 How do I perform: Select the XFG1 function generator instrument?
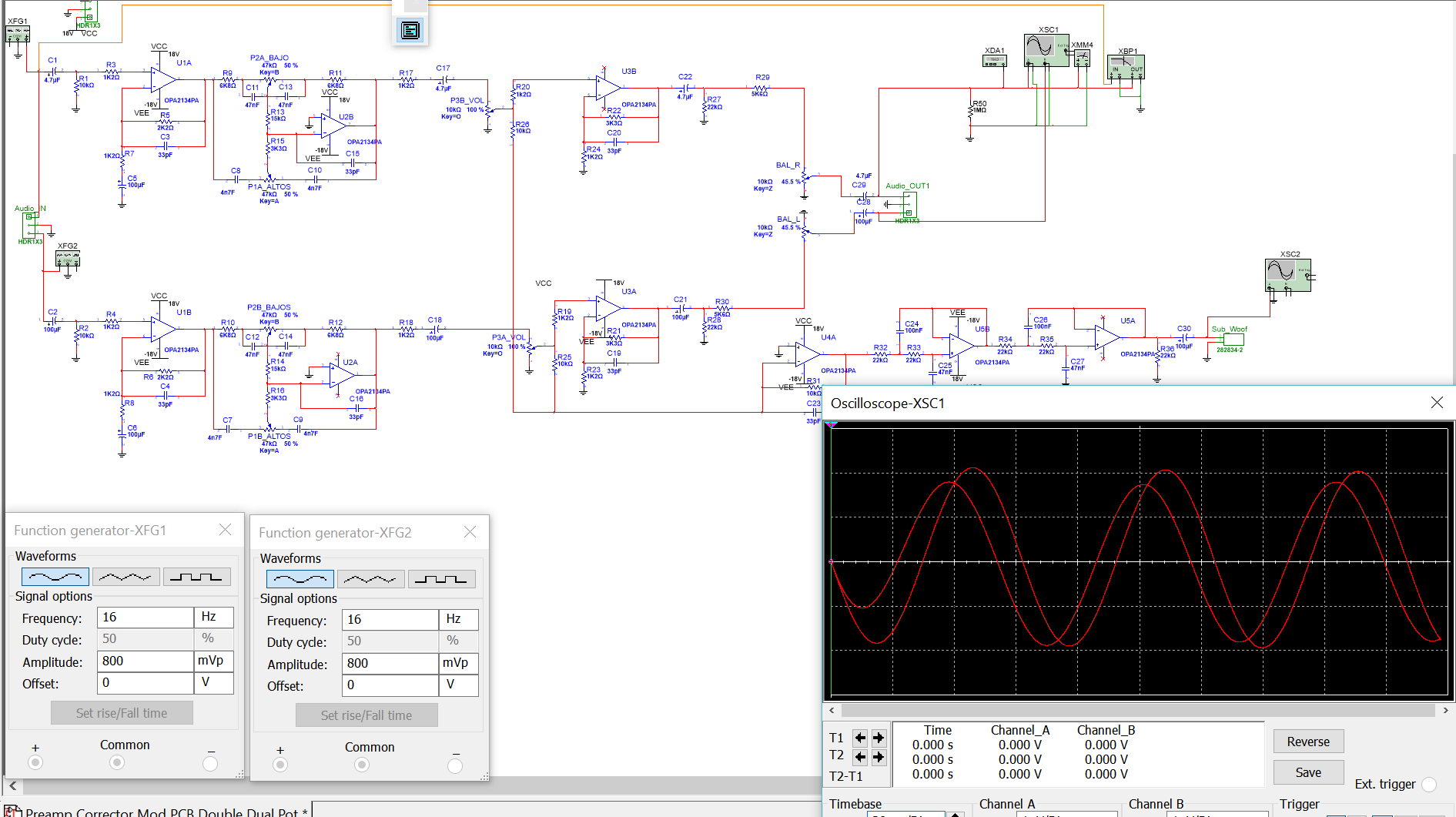click(x=18, y=34)
